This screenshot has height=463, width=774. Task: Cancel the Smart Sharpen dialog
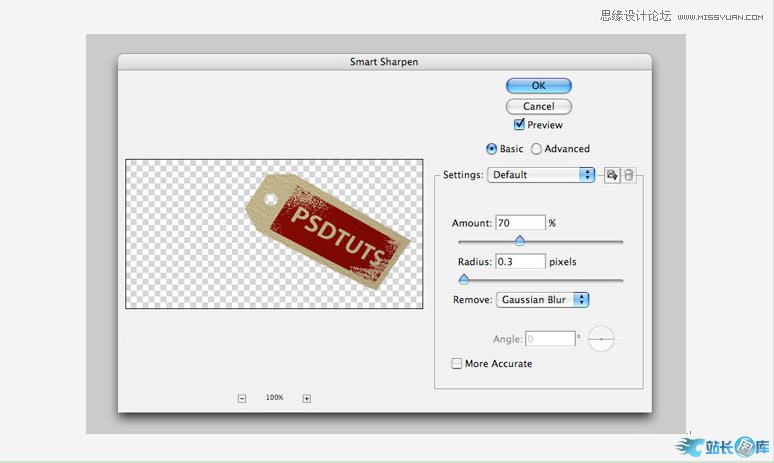[538, 106]
